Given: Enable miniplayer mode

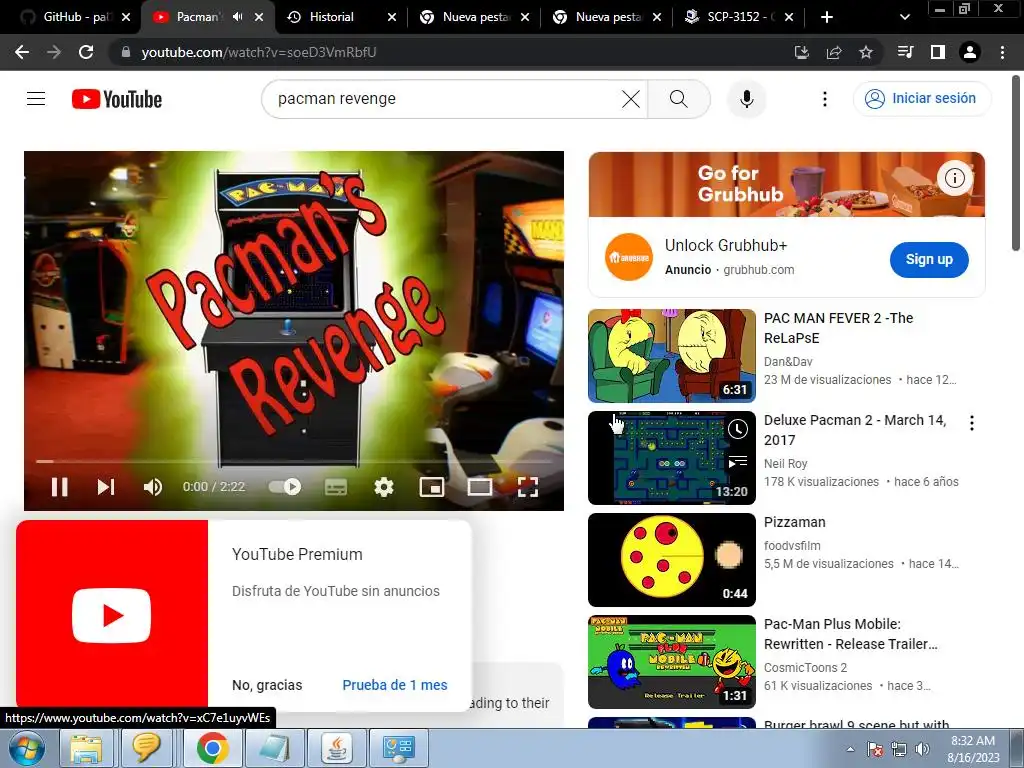Looking at the screenshot, I should (432, 487).
